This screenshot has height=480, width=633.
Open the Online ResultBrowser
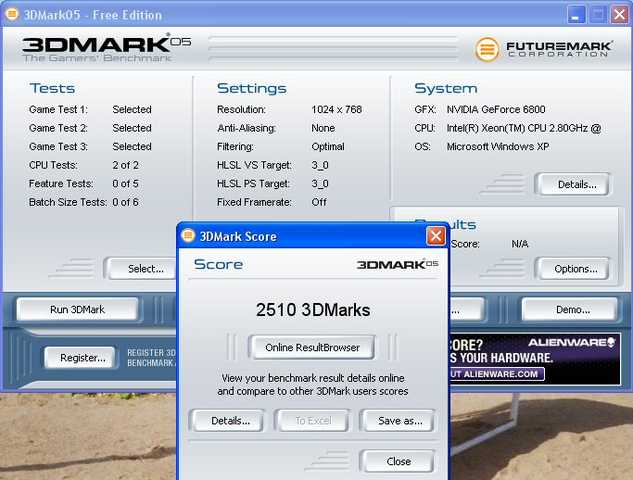(312, 347)
